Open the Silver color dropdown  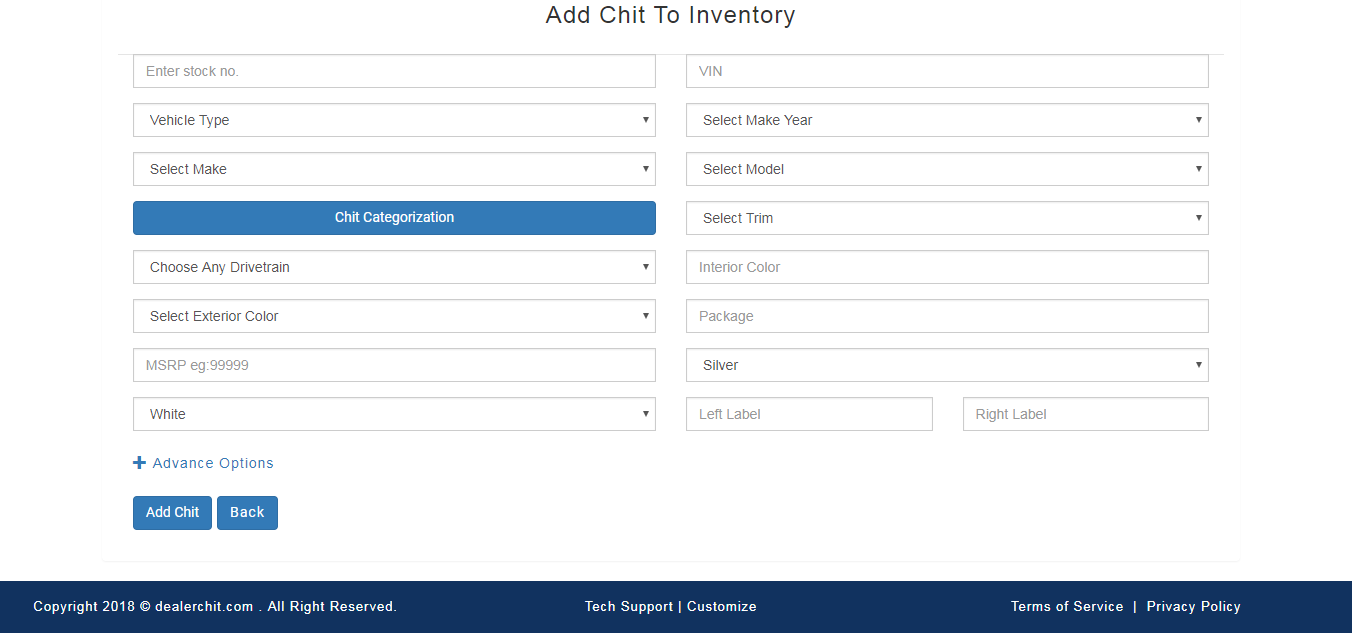(947, 365)
